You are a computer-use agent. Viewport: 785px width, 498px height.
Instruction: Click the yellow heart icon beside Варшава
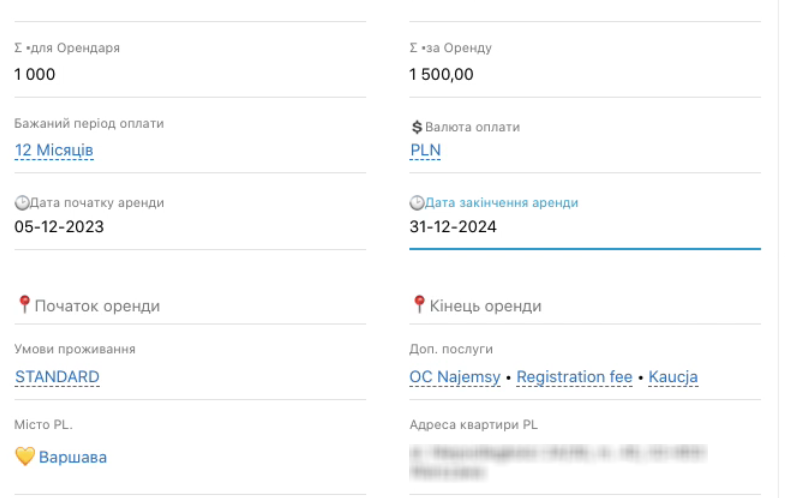coord(25,457)
